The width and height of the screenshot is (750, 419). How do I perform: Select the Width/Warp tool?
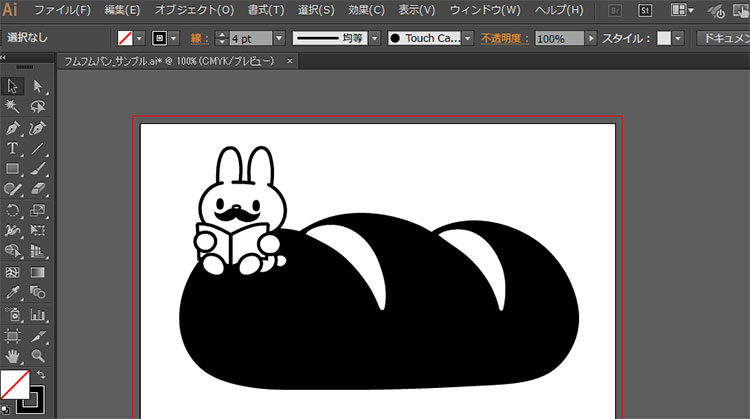12,231
